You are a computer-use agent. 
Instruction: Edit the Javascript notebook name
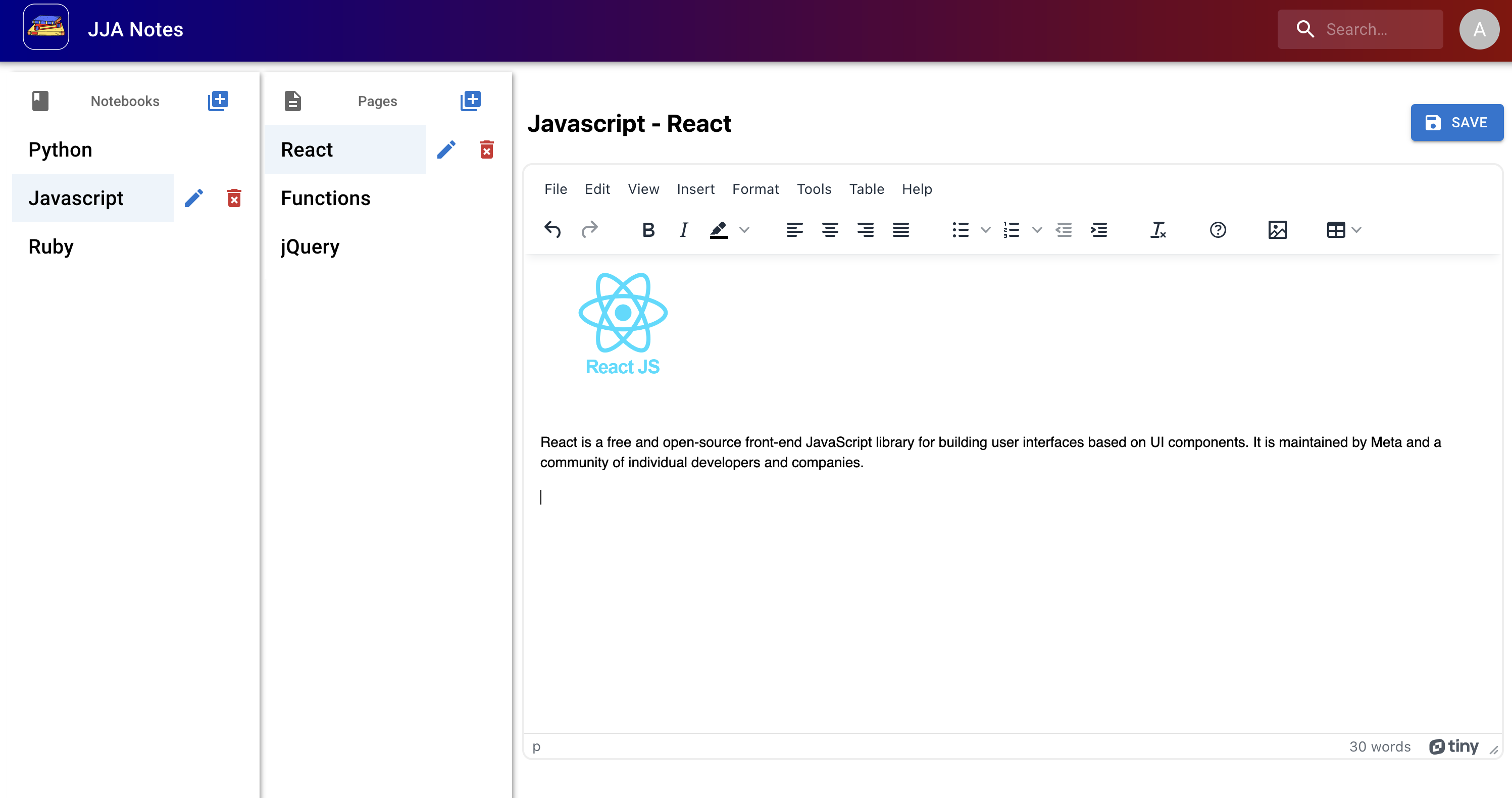[x=194, y=198]
